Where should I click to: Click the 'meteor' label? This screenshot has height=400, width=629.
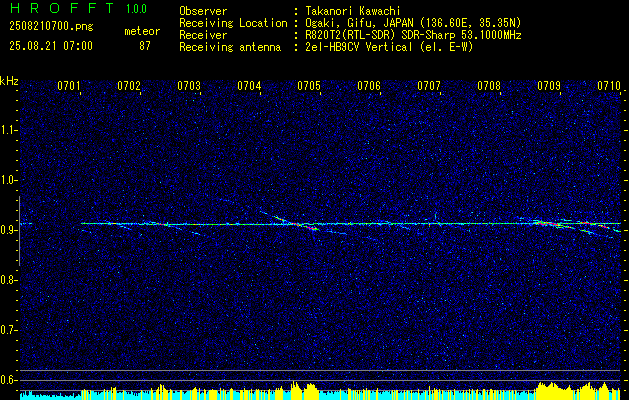142,31
